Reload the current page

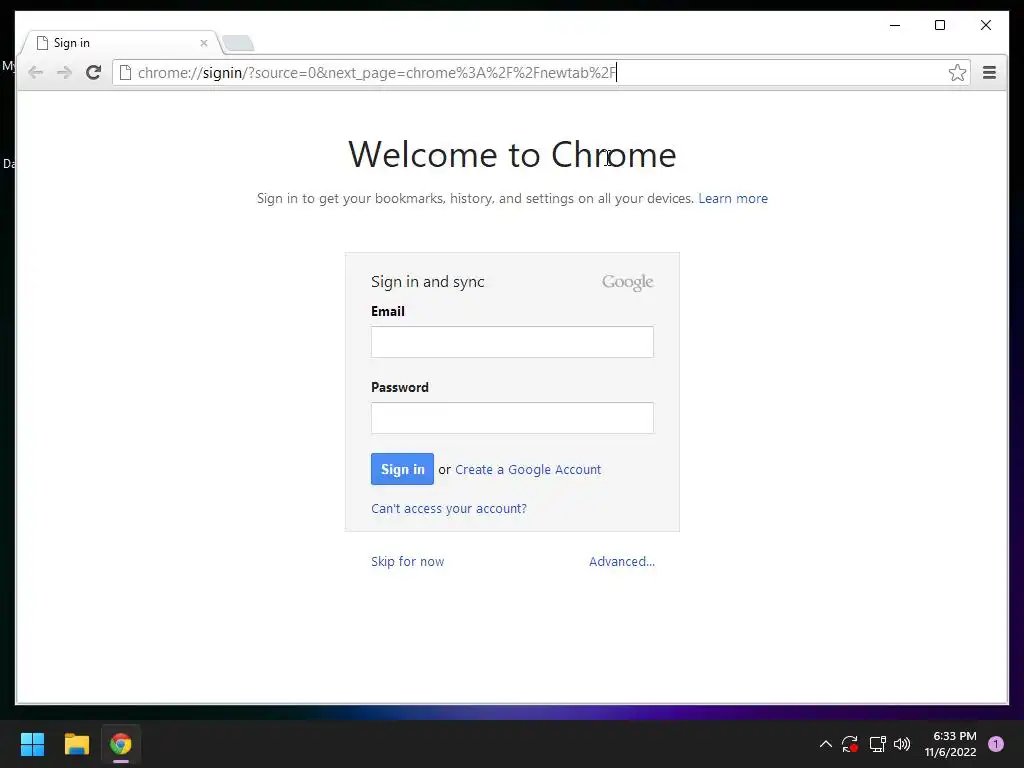93,72
